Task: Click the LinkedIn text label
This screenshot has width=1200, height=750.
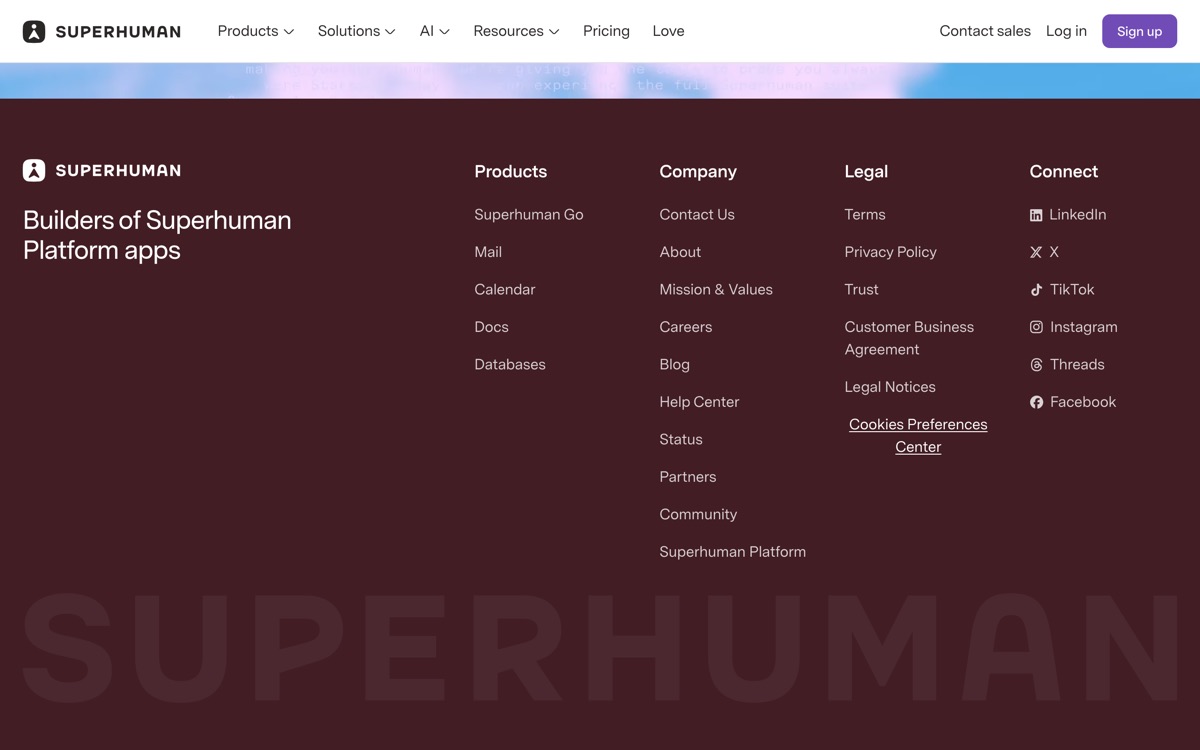Action: 1078,214
